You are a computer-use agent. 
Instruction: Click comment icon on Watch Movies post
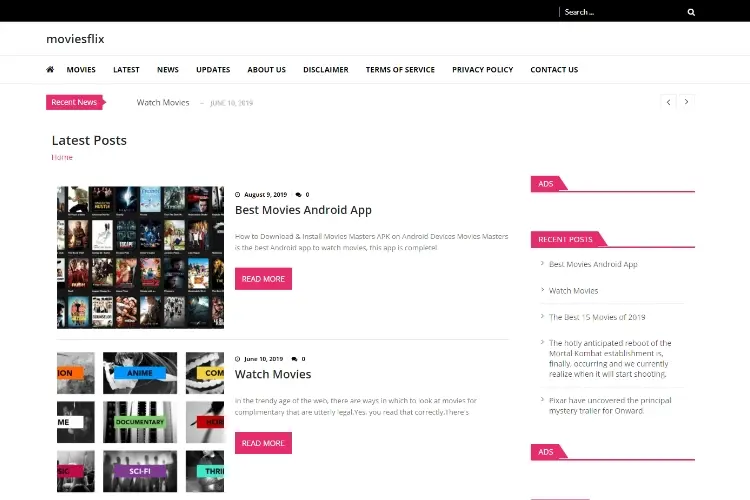pyautogui.click(x=294, y=359)
